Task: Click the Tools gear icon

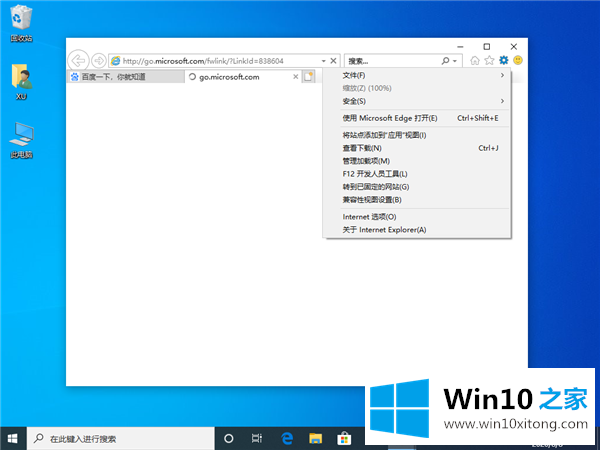Action: tap(504, 60)
